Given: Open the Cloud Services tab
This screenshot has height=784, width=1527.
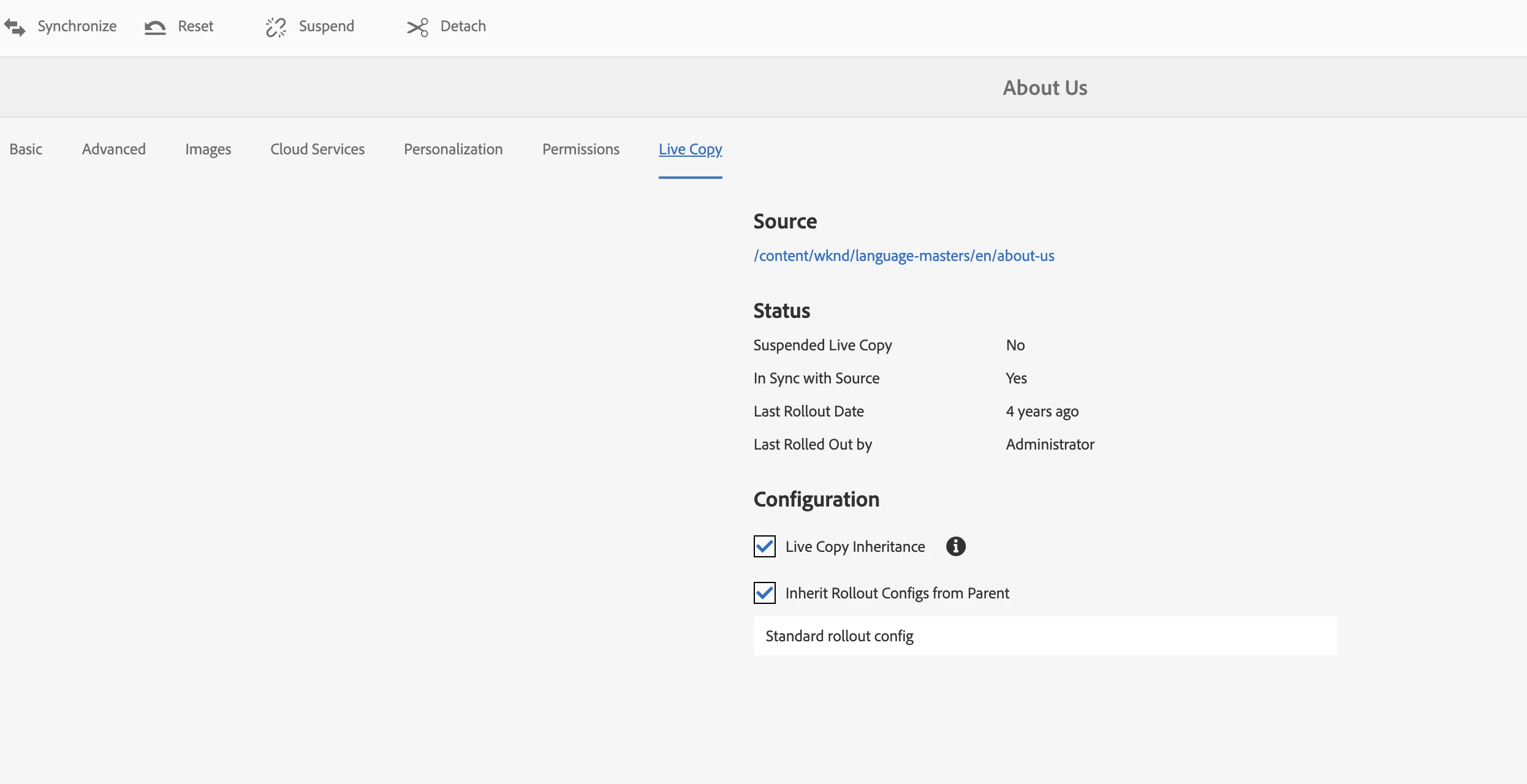Looking at the screenshot, I should [317, 149].
